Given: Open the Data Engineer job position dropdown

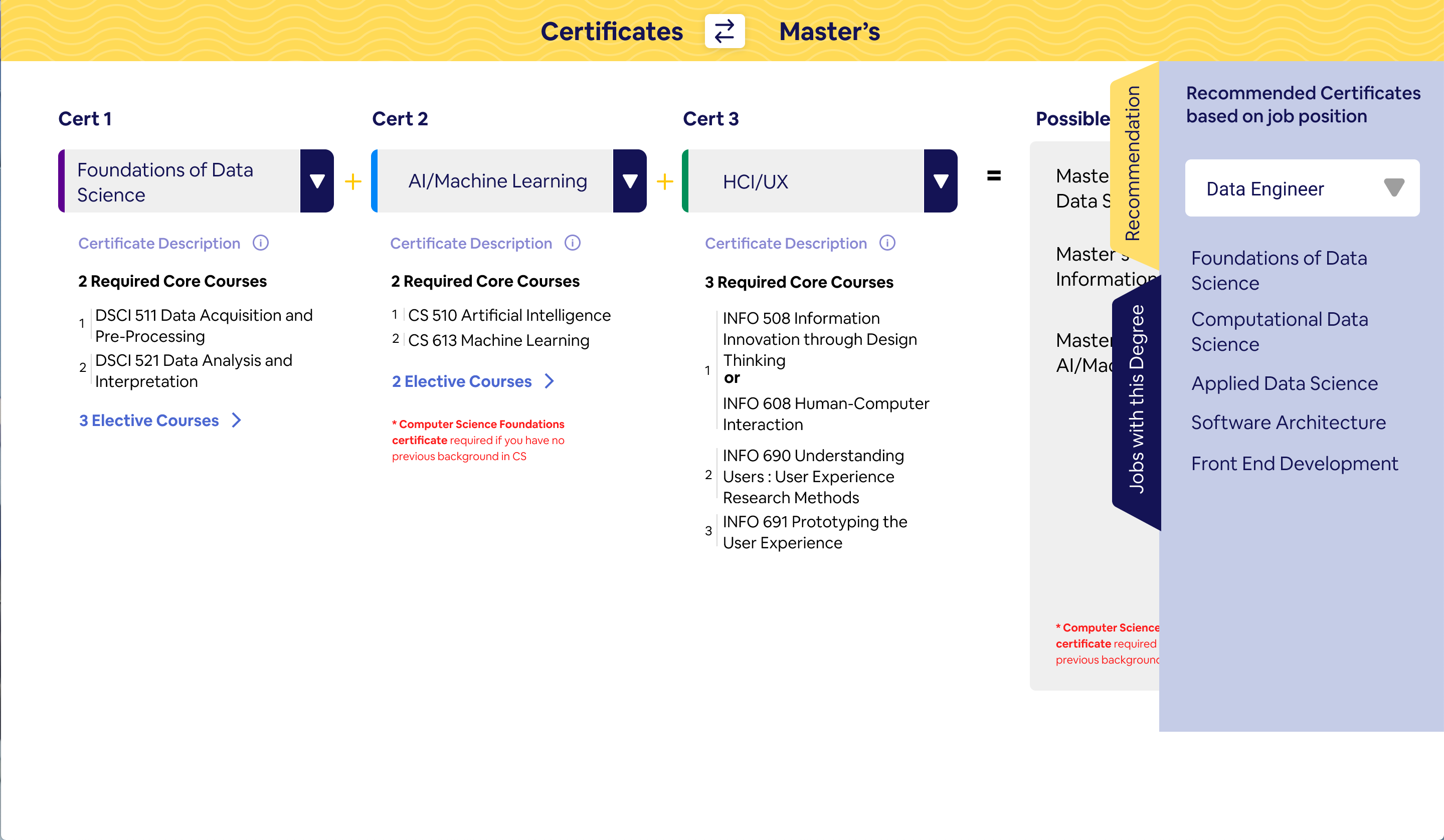Looking at the screenshot, I should point(1393,188).
